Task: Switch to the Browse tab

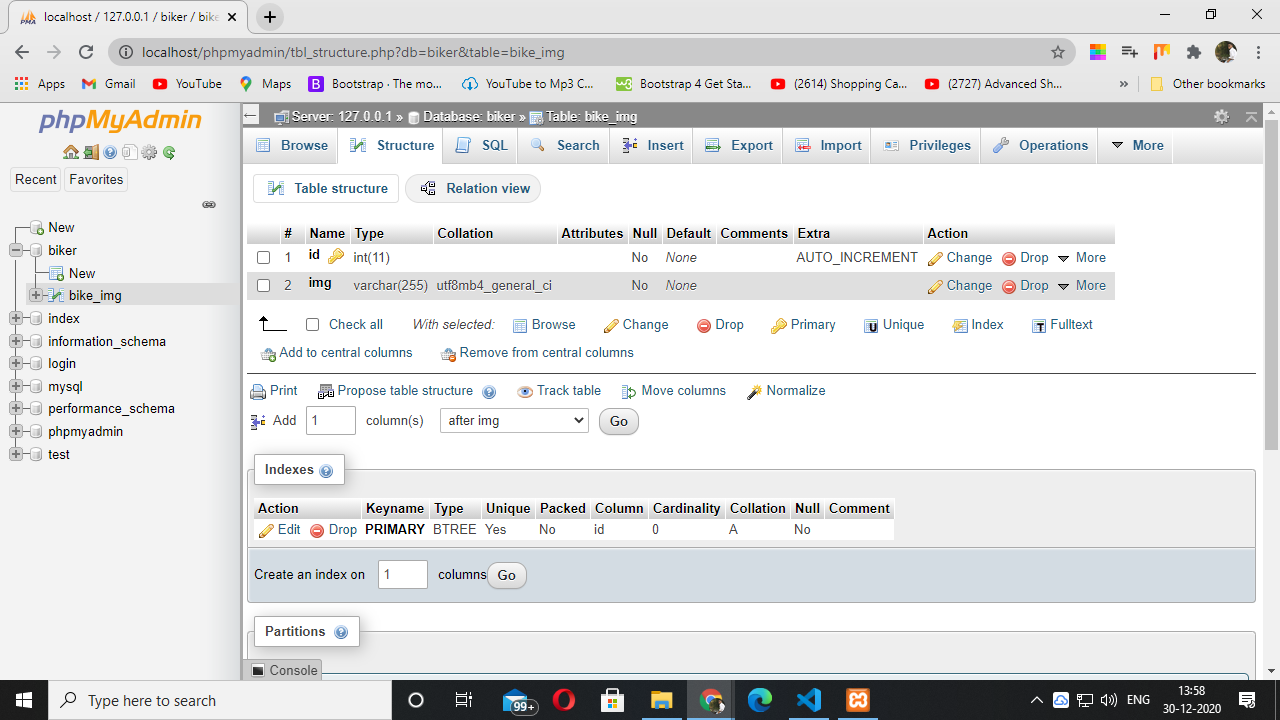Action: tap(291, 145)
